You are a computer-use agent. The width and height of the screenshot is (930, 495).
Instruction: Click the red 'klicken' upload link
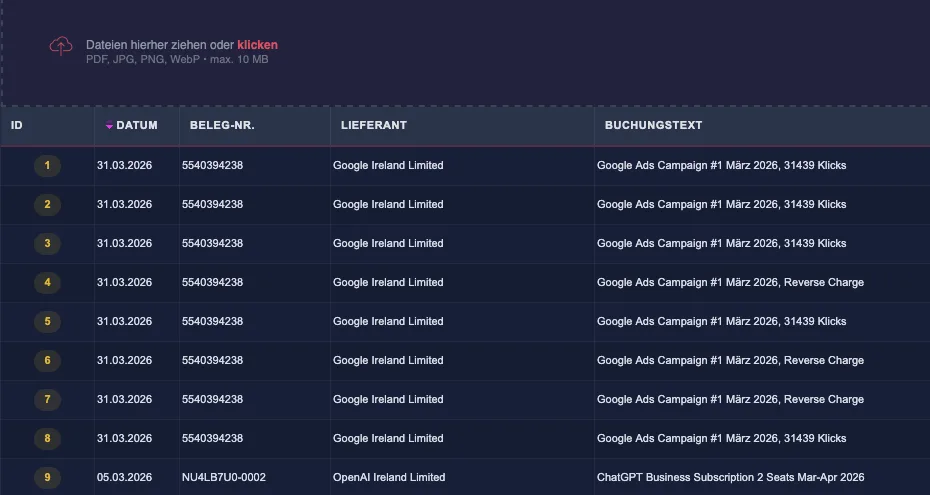[x=257, y=45]
